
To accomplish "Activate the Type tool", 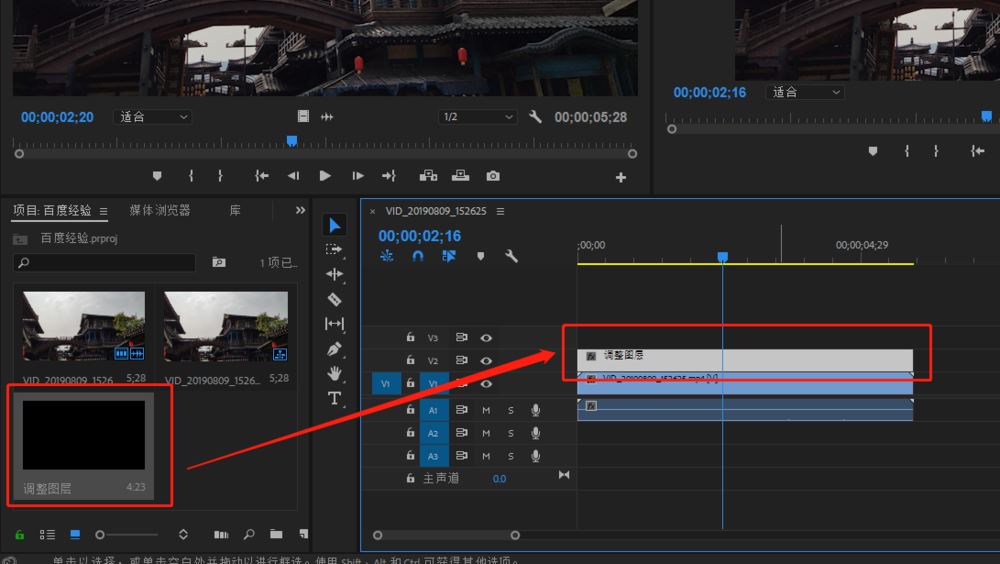I will (334, 398).
